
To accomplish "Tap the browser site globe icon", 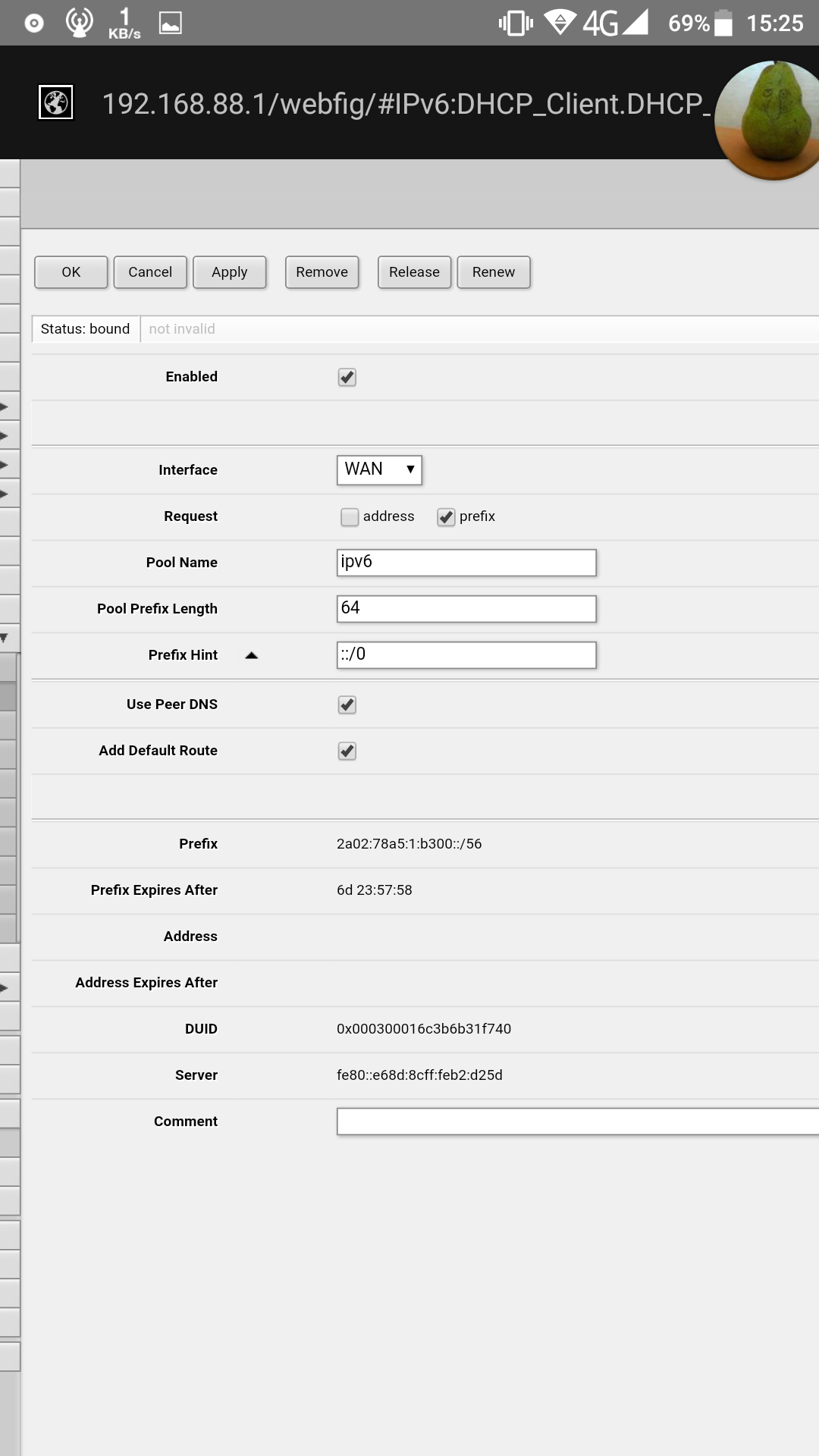I will pos(56,102).
